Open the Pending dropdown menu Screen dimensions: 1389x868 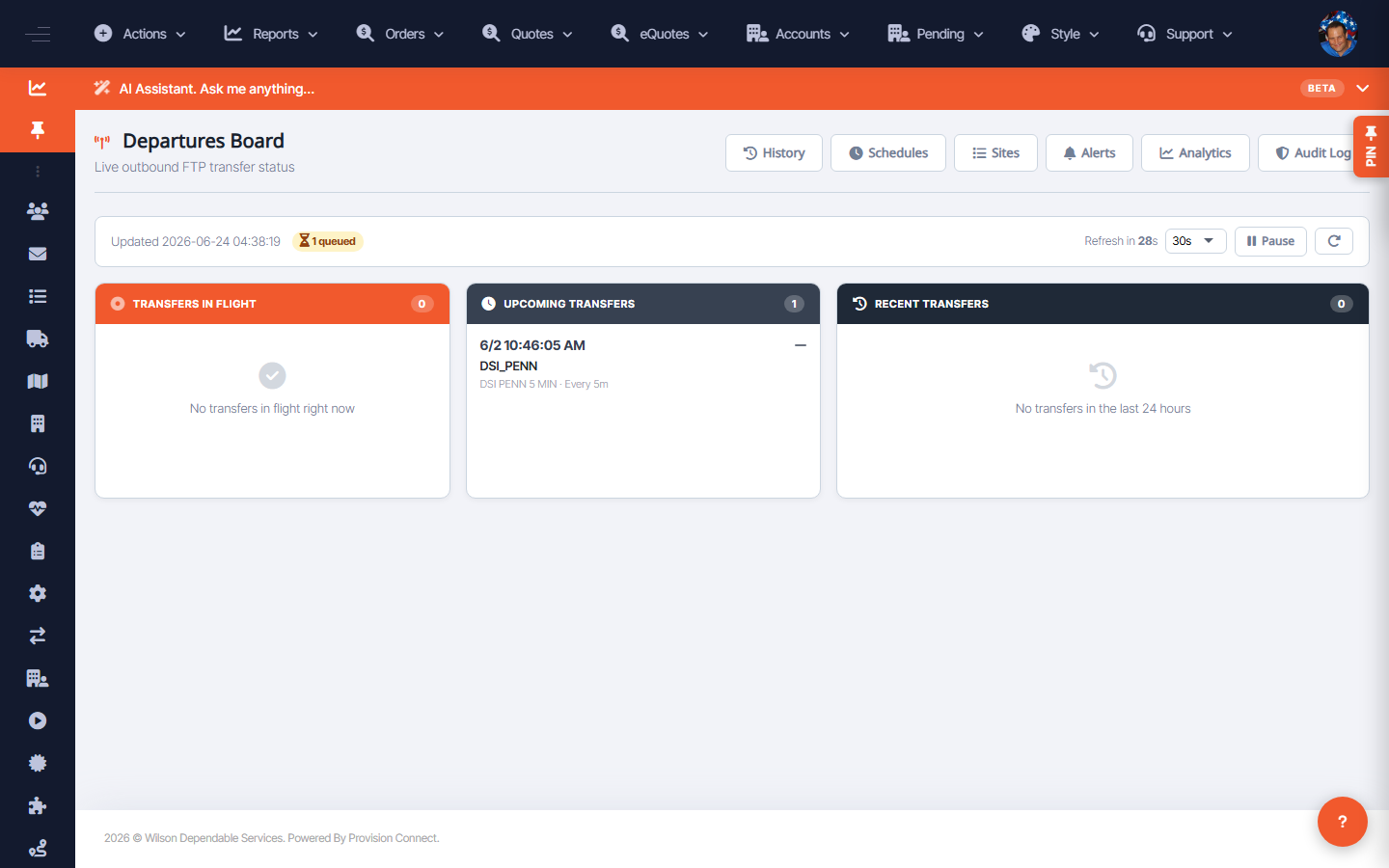pyautogui.click(x=936, y=34)
